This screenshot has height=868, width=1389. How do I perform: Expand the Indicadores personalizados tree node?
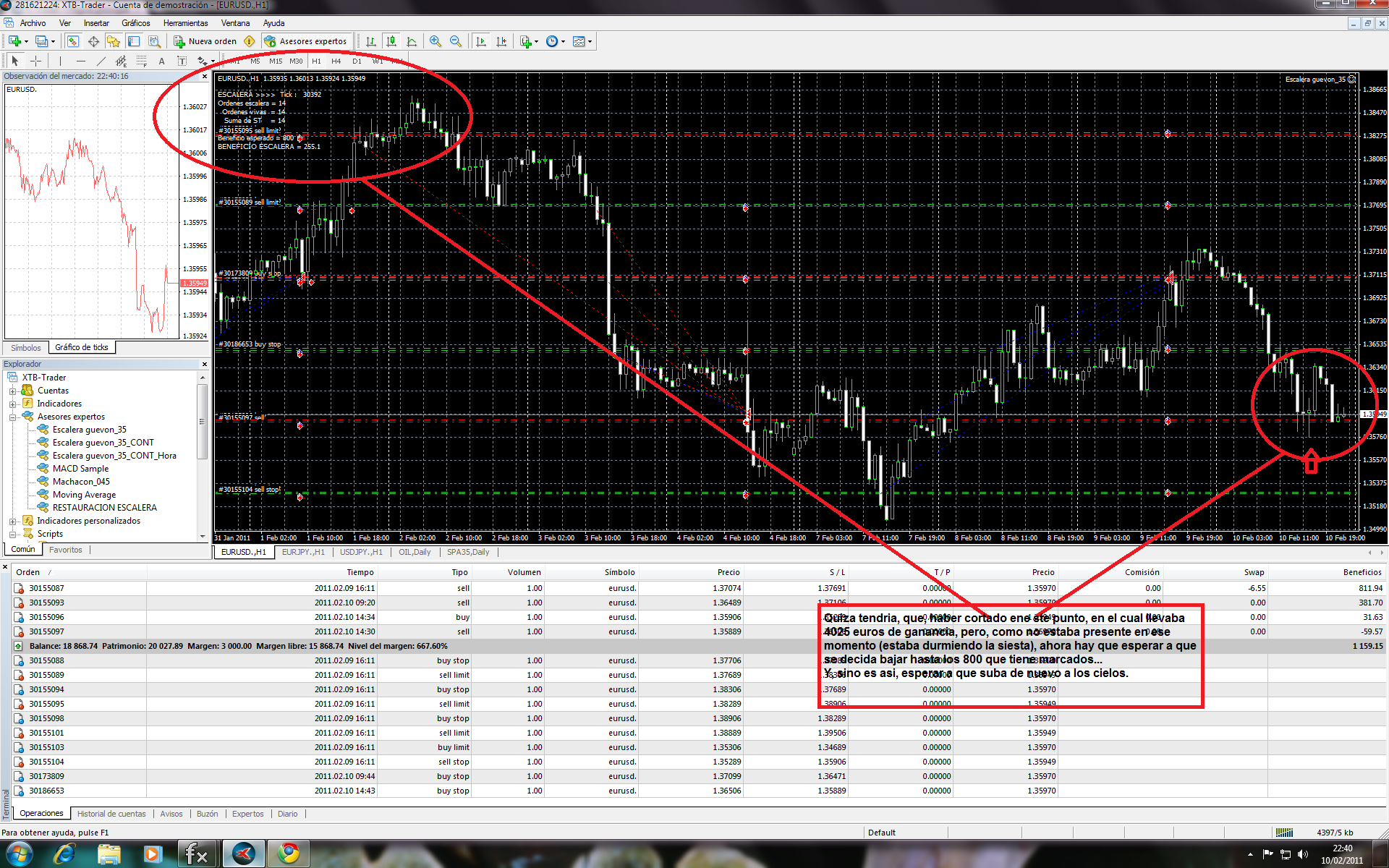12,521
